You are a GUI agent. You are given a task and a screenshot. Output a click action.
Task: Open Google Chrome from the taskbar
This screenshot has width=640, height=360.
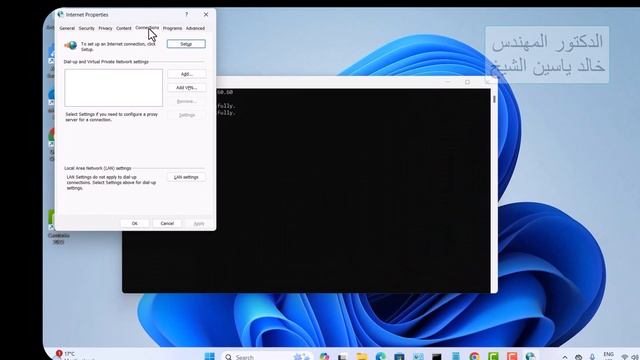[474, 356]
